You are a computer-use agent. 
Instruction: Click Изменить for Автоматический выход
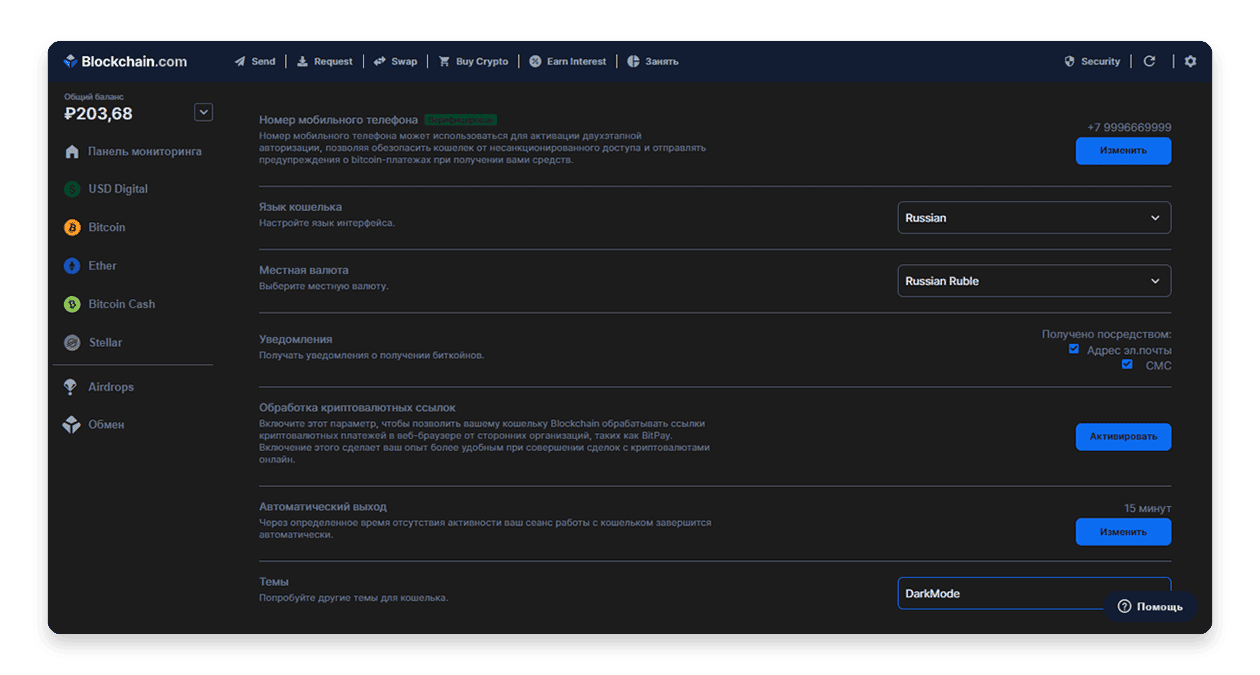(x=1123, y=532)
